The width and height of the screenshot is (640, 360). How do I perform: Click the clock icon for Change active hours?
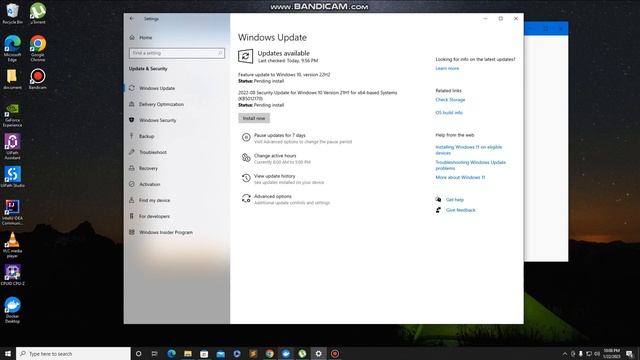(x=246, y=158)
